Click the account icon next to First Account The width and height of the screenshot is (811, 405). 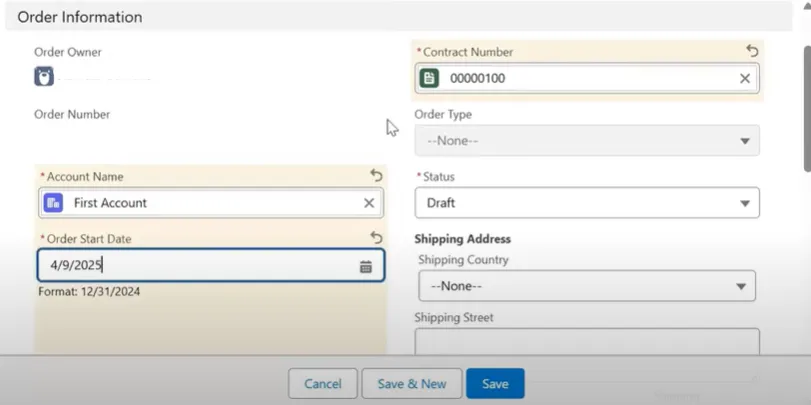pyautogui.click(x=53, y=203)
